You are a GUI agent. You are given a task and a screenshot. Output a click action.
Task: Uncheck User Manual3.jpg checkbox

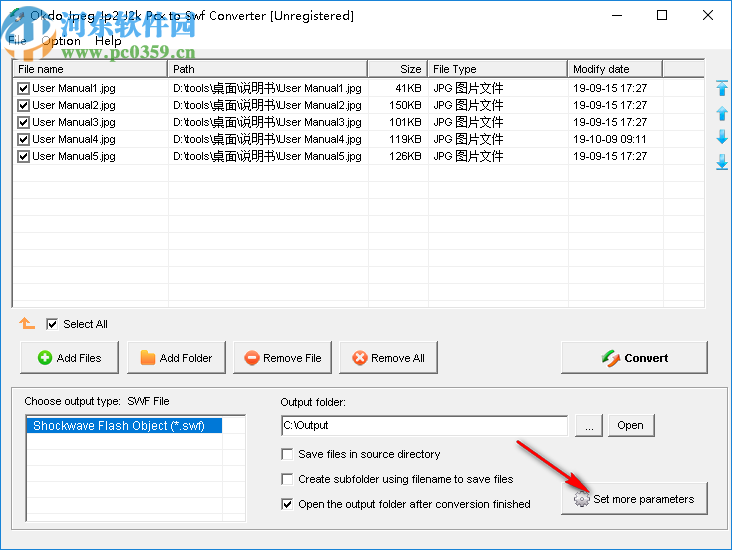[23, 122]
